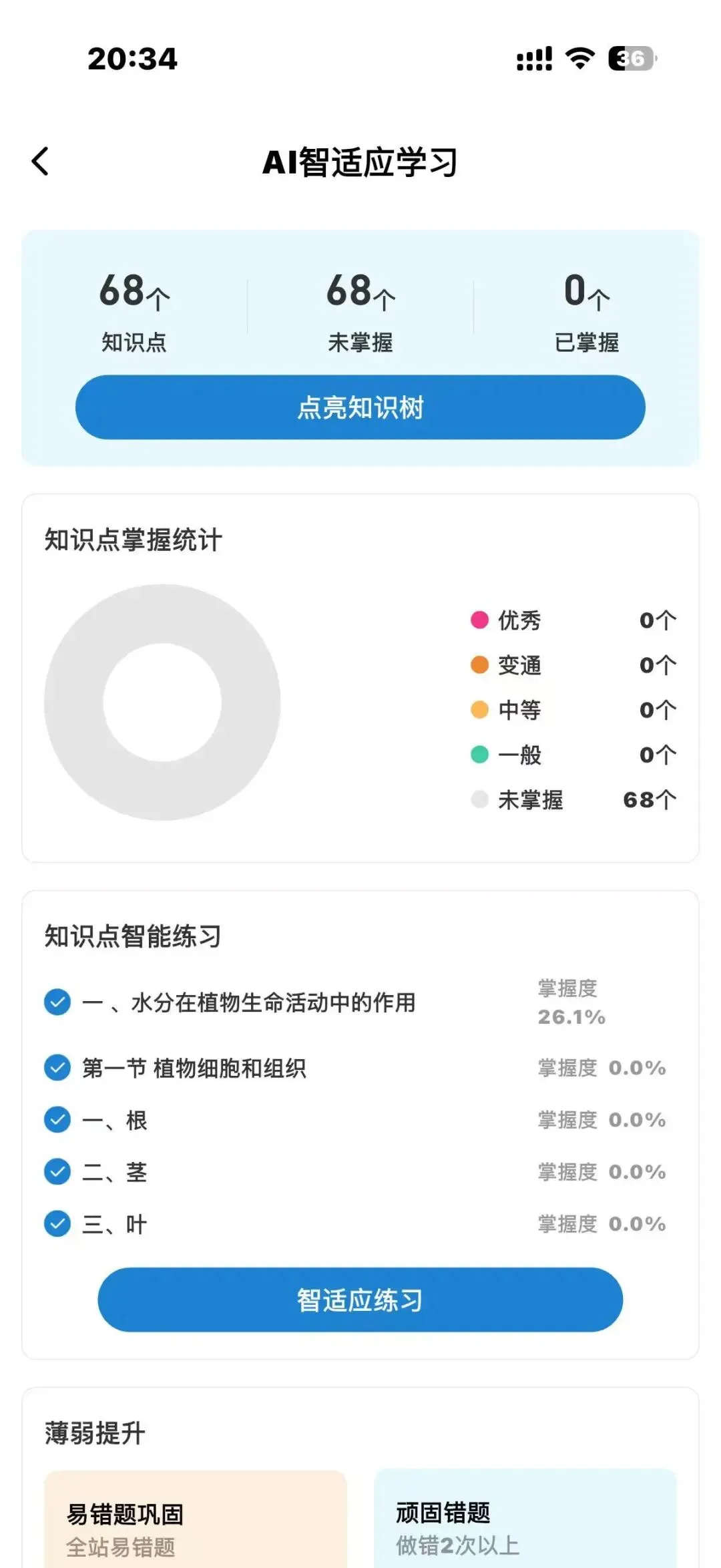This screenshot has width=721, height=1568.
Task: Toggle 第一节 植物细胞和组织 checkbox
Action: 57,1068
